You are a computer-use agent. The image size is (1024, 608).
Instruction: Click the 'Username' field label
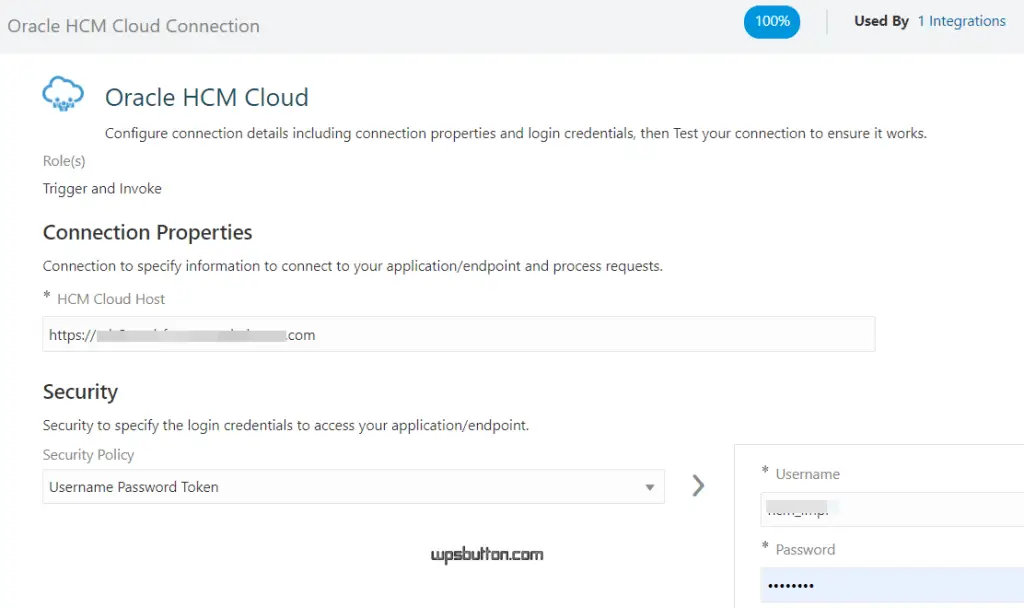808,474
